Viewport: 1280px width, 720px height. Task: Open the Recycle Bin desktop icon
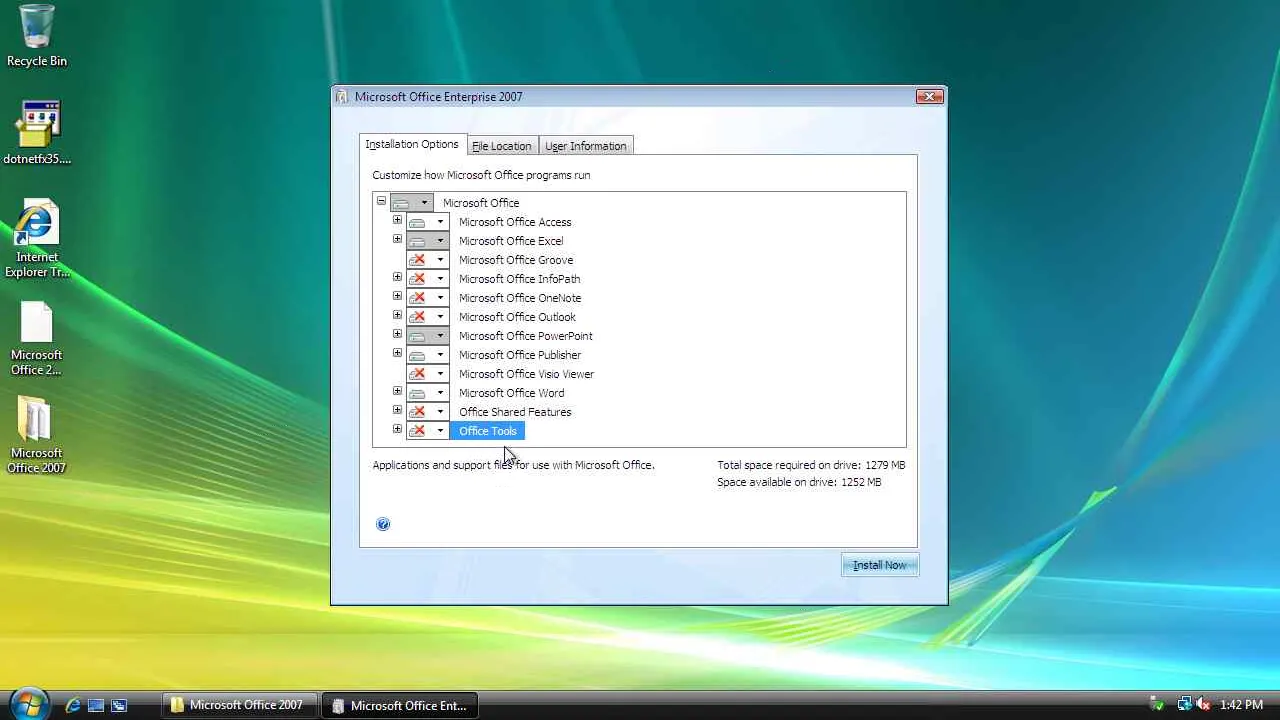click(37, 36)
